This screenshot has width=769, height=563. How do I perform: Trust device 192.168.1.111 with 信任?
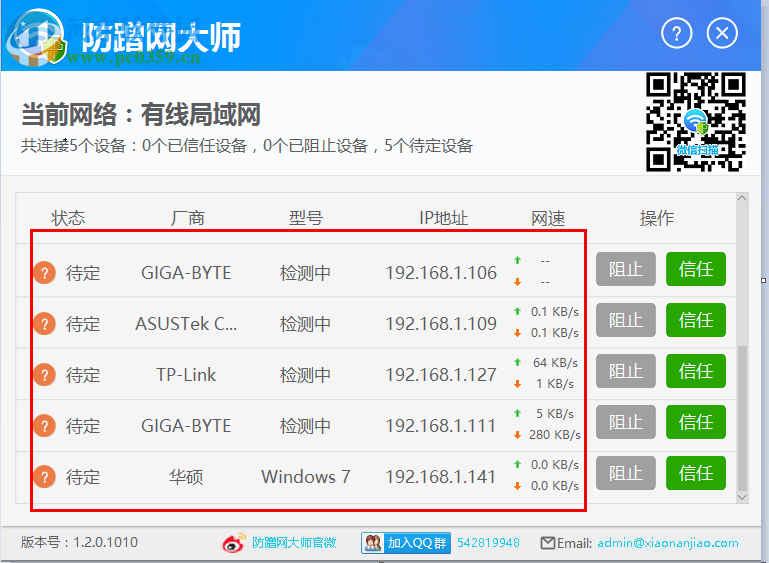696,422
